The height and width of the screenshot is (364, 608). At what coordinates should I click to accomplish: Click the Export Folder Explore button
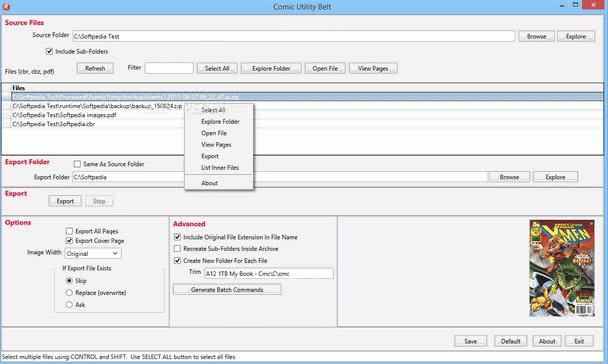click(555, 177)
